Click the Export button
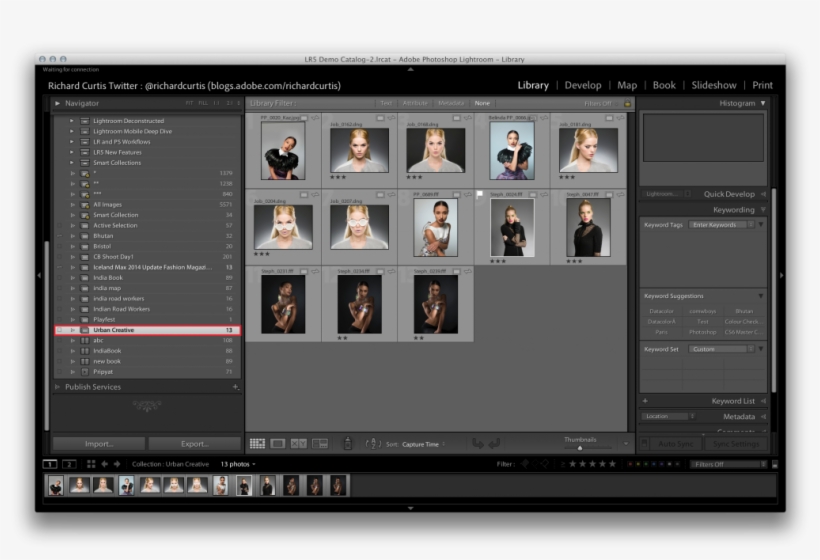 coord(194,443)
